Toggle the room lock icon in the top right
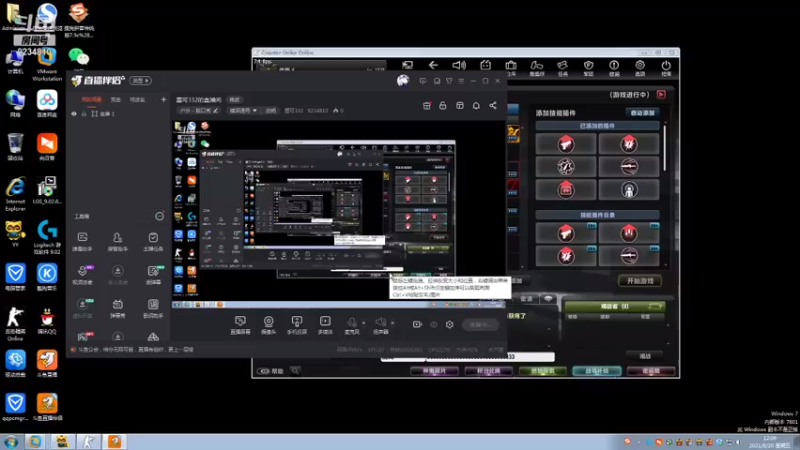The image size is (800, 450). coord(443,106)
